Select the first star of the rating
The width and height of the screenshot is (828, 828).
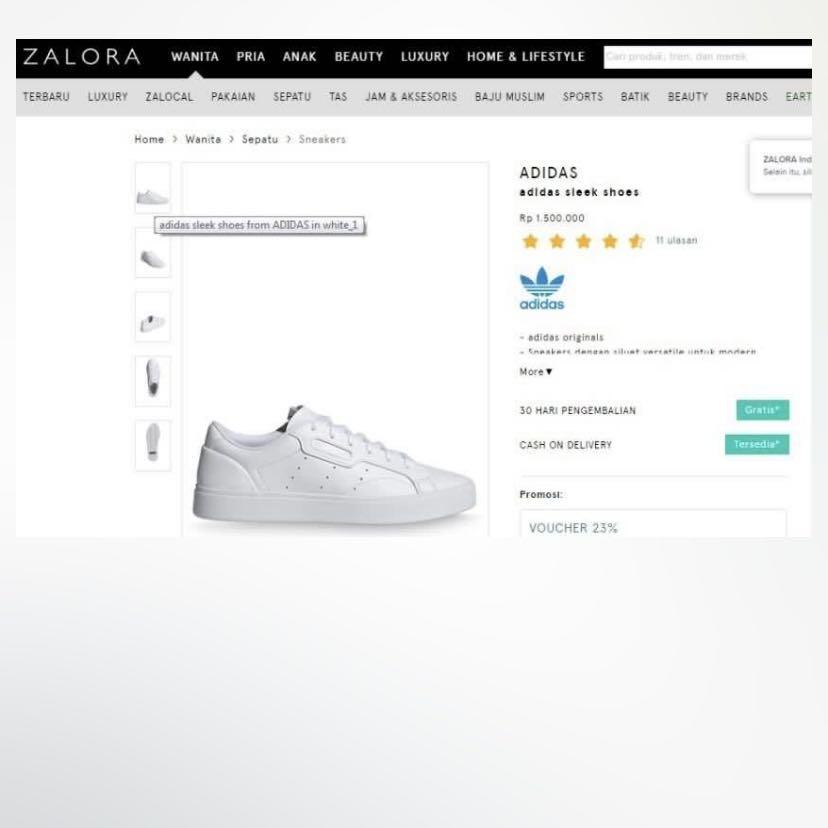pyautogui.click(x=530, y=241)
